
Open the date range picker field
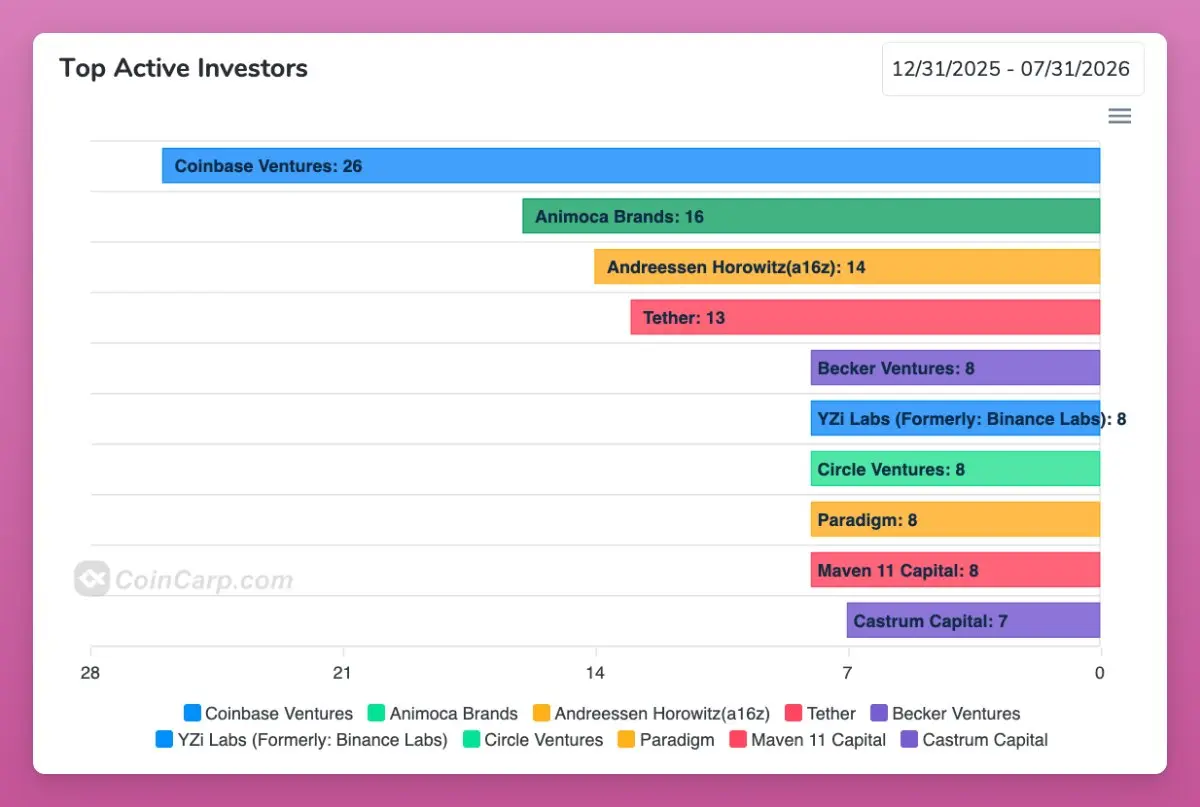point(1013,69)
